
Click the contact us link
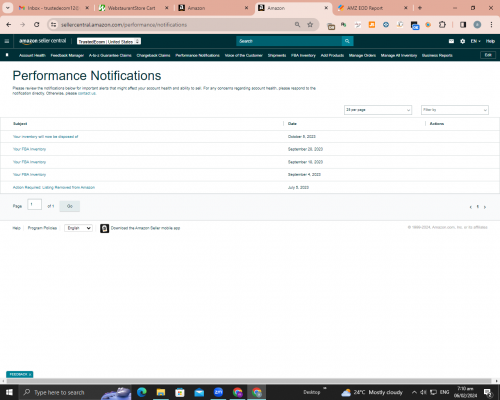(x=87, y=93)
